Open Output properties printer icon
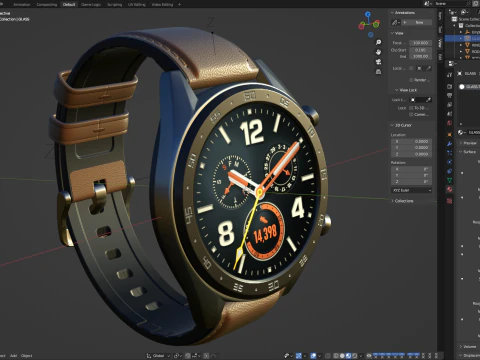 coord(450,96)
